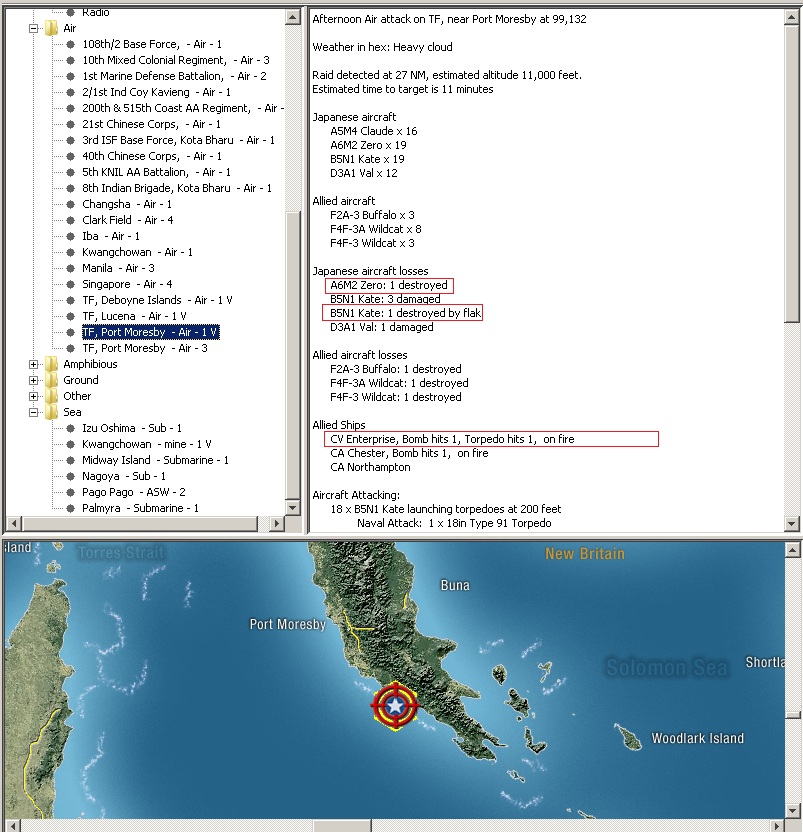Click bullet icon beside Pago Pago report

(70, 492)
